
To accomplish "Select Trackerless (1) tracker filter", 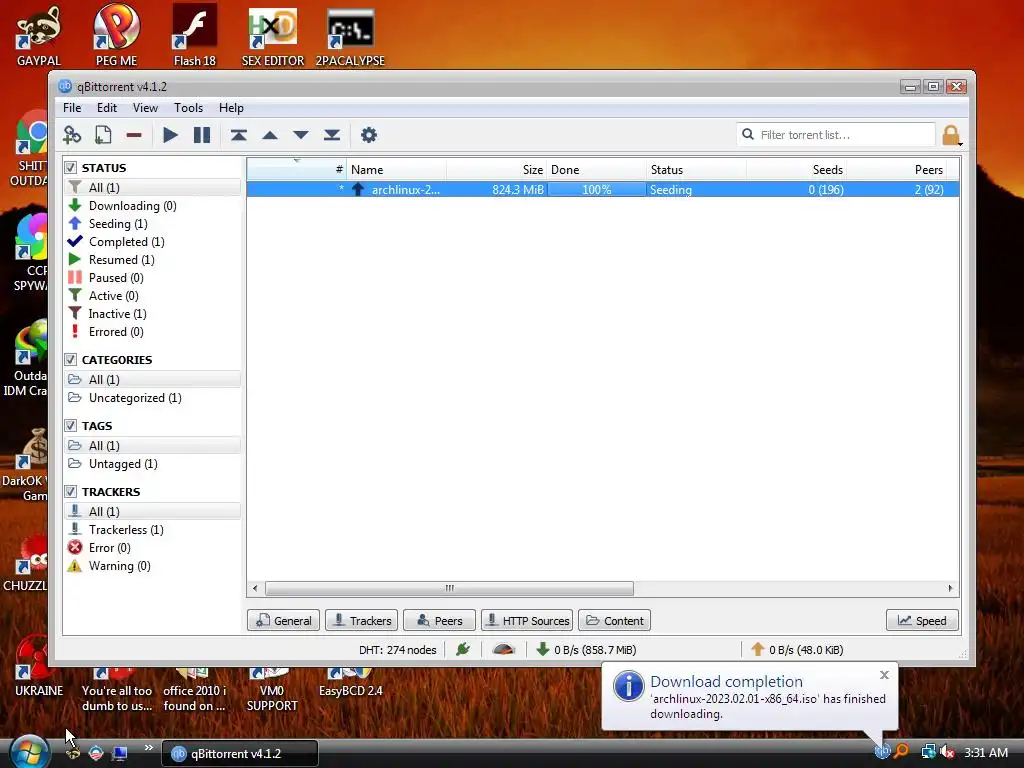I will [x=126, y=530].
